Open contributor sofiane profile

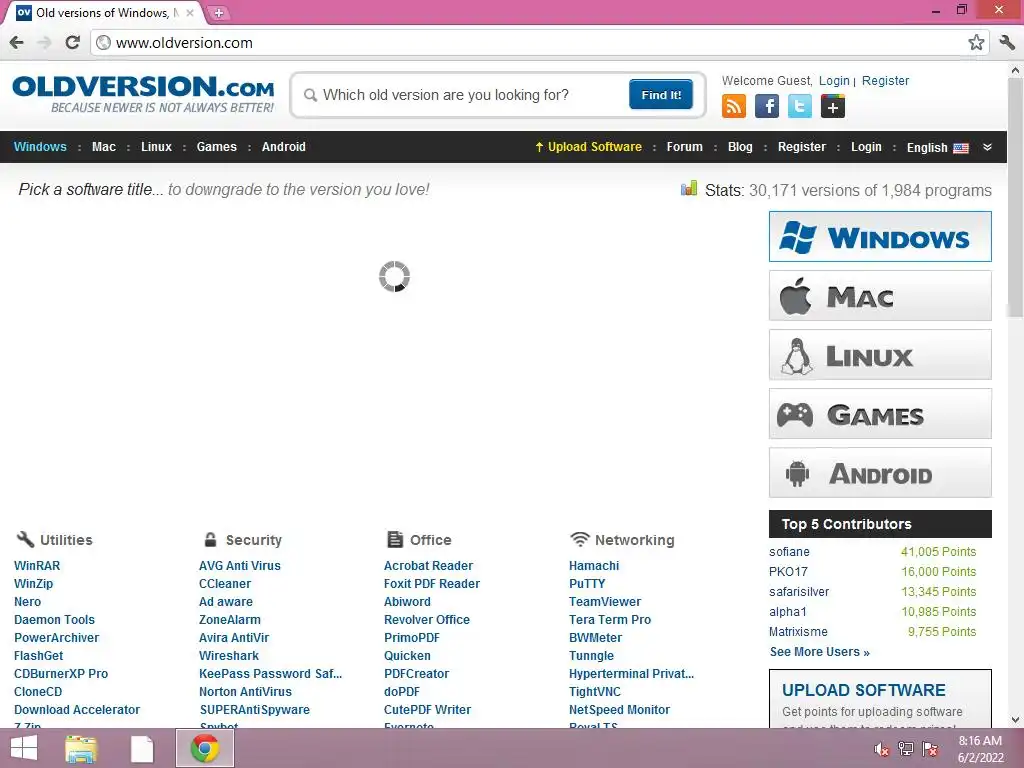pos(789,552)
